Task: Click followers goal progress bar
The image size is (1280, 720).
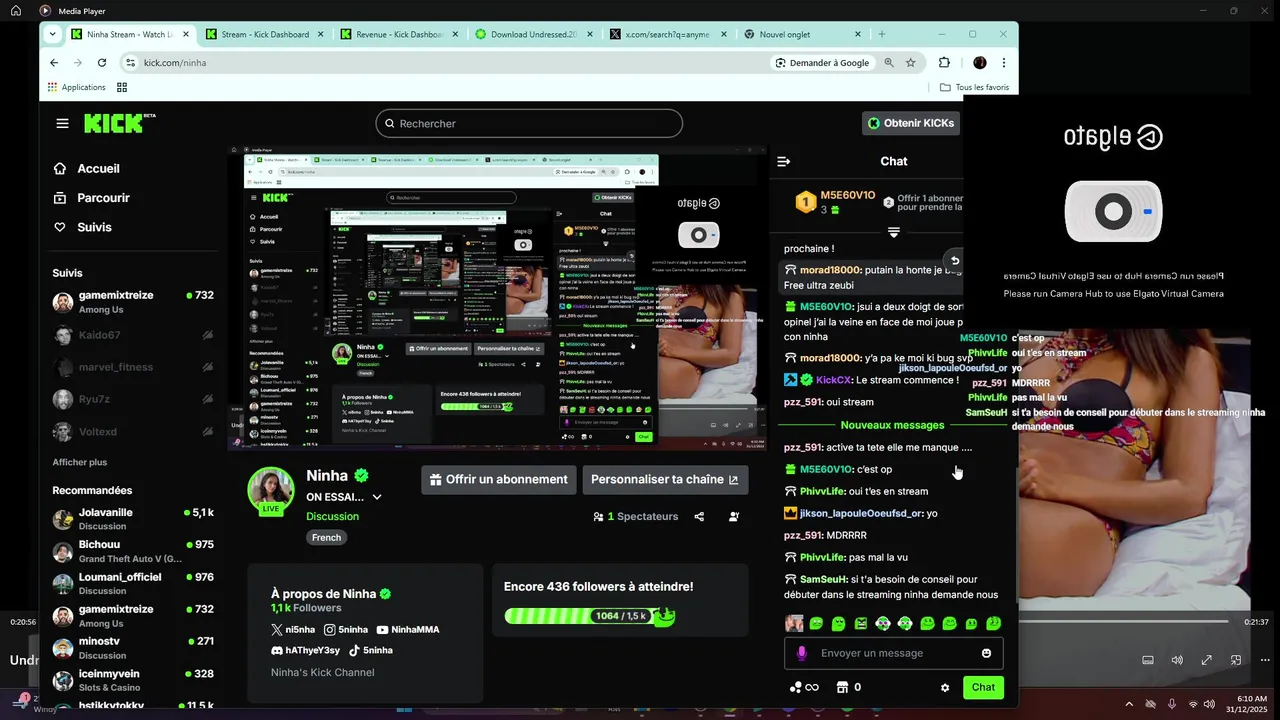Action: pyautogui.click(x=590, y=616)
